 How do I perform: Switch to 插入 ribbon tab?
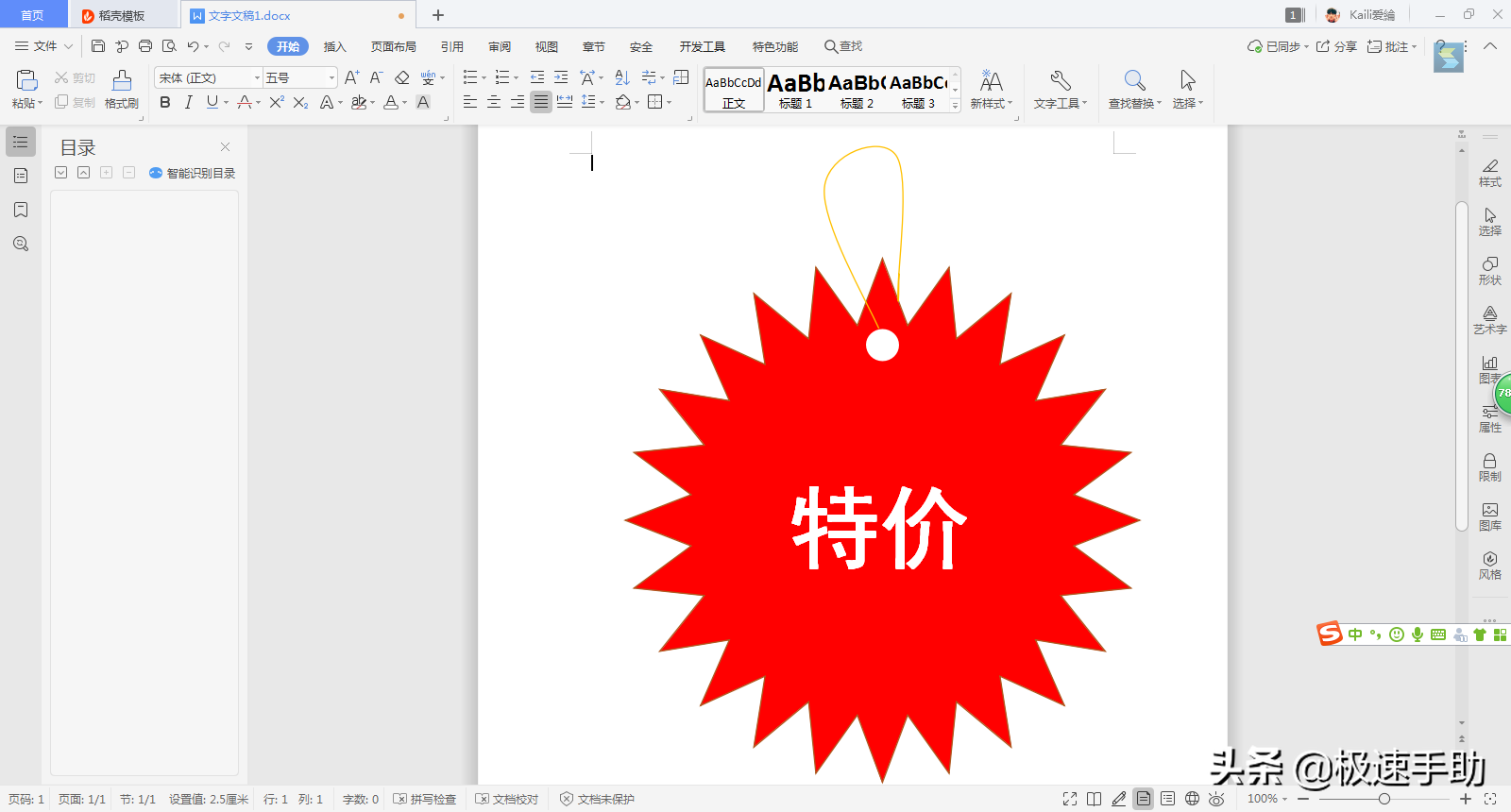[x=335, y=46]
